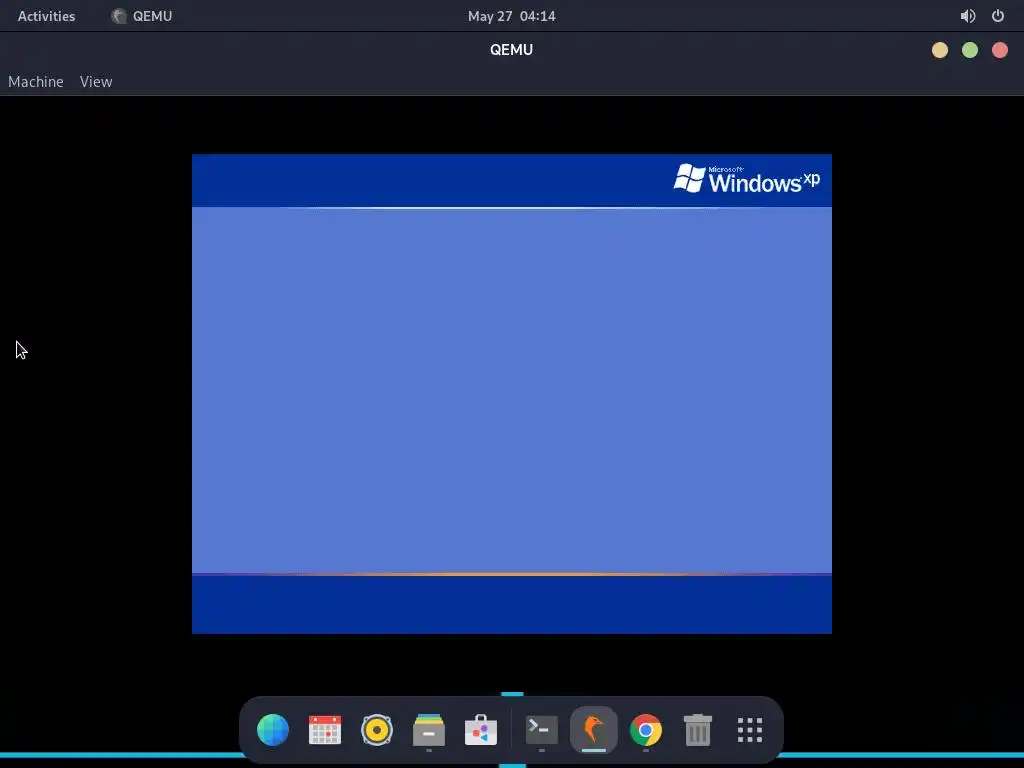Minimize the QEMU window with yellow button
This screenshot has width=1024, height=768.
point(940,50)
